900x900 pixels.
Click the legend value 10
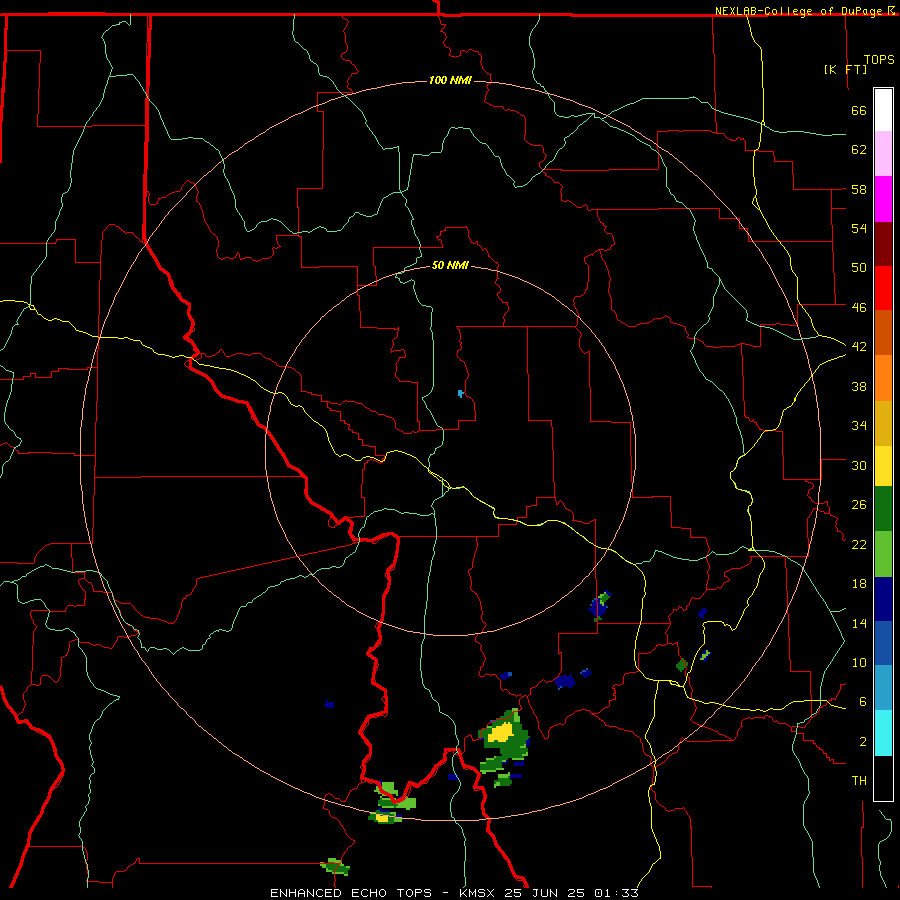(859, 662)
